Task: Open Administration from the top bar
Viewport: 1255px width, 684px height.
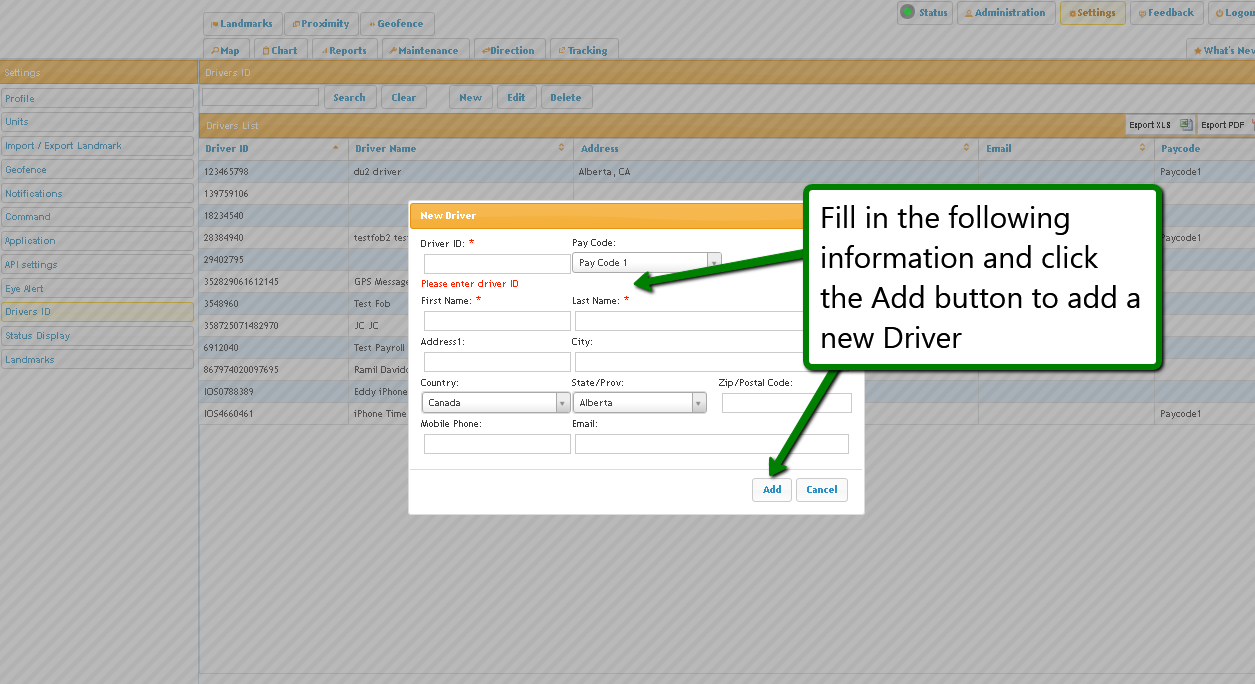Action: (1005, 13)
